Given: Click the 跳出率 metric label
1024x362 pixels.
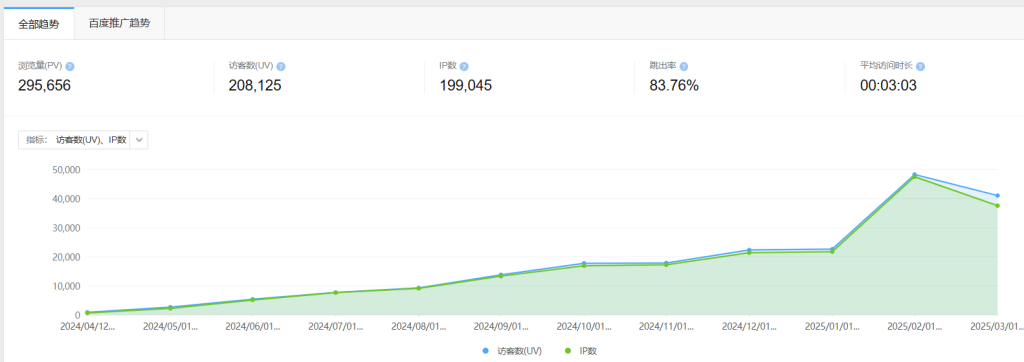Looking at the screenshot, I should click(x=662, y=67).
